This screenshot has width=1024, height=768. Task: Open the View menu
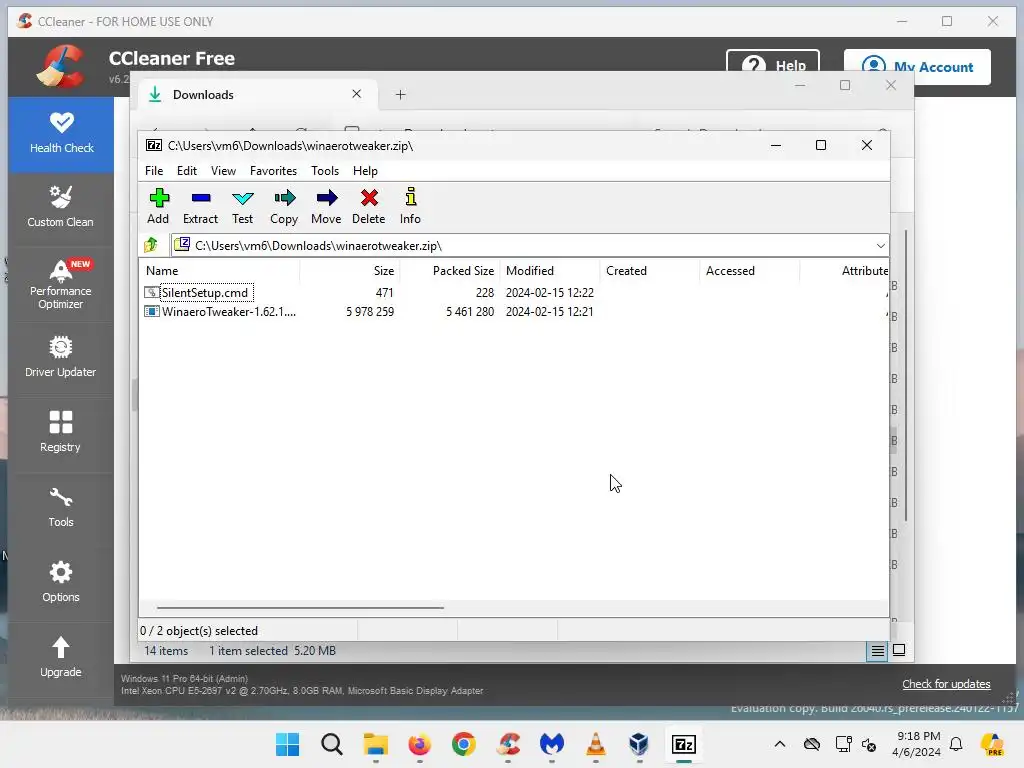click(223, 170)
